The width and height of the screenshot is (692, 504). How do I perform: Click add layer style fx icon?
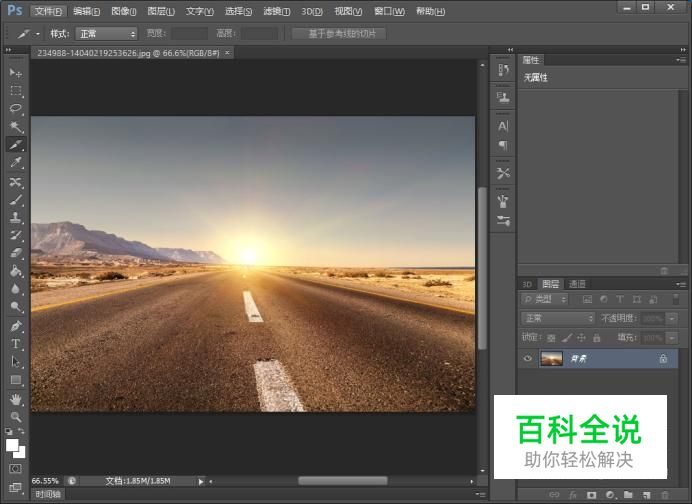tap(573, 495)
